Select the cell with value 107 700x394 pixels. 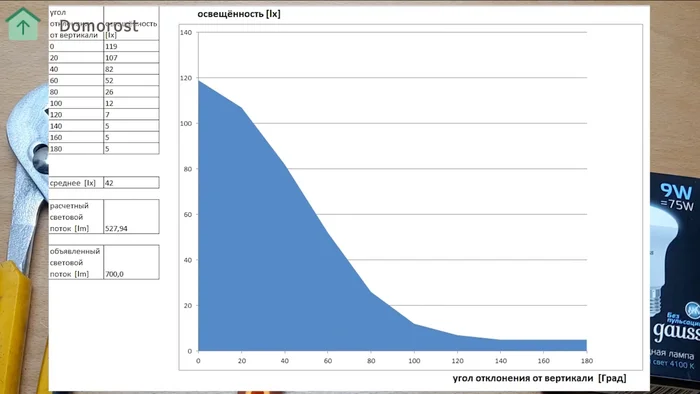(x=131, y=58)
